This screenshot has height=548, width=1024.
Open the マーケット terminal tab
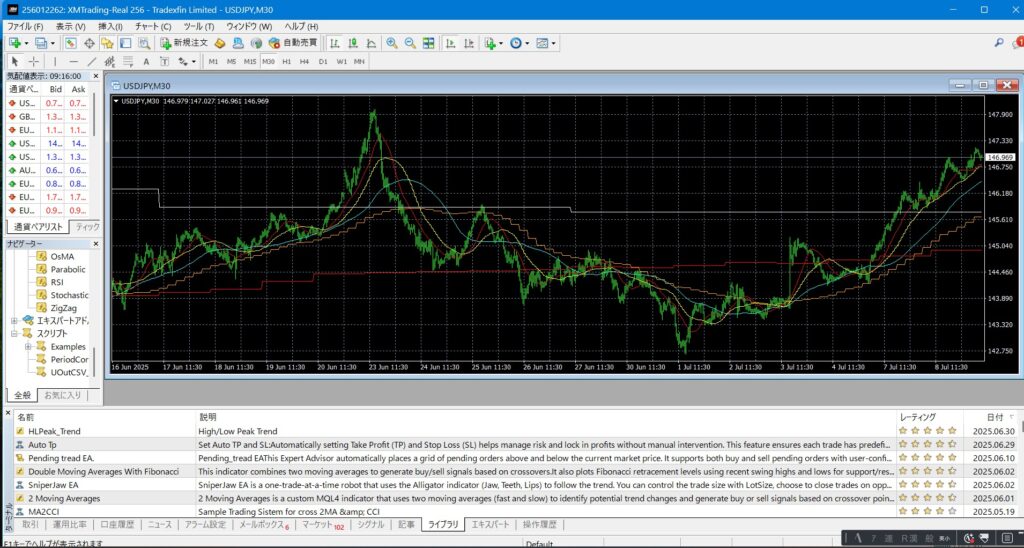[x=321, y=524]
